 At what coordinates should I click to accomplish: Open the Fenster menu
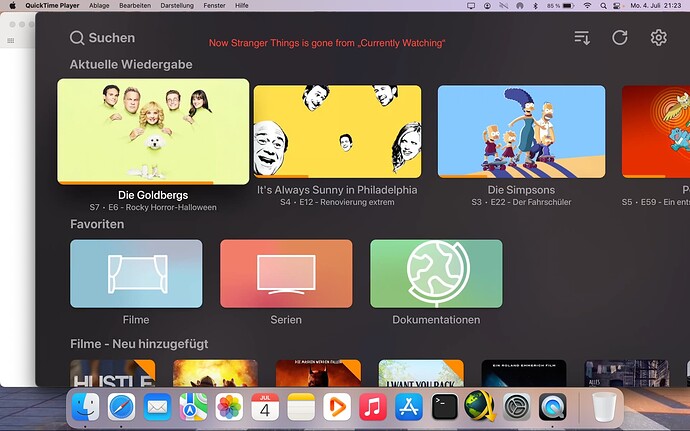[x=214, y=6]
